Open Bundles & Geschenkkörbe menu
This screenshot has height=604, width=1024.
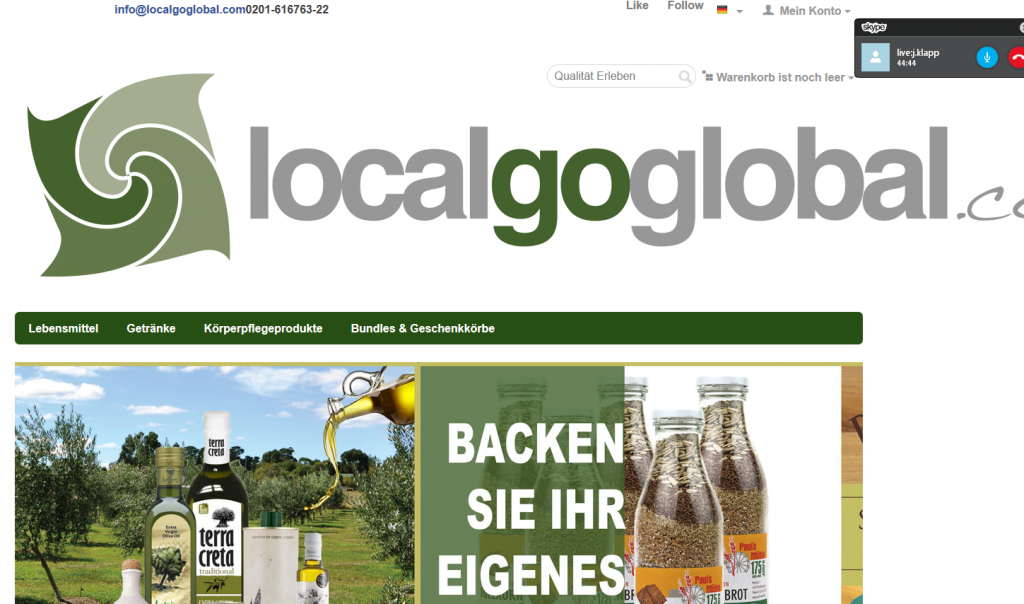coord(422,328)
